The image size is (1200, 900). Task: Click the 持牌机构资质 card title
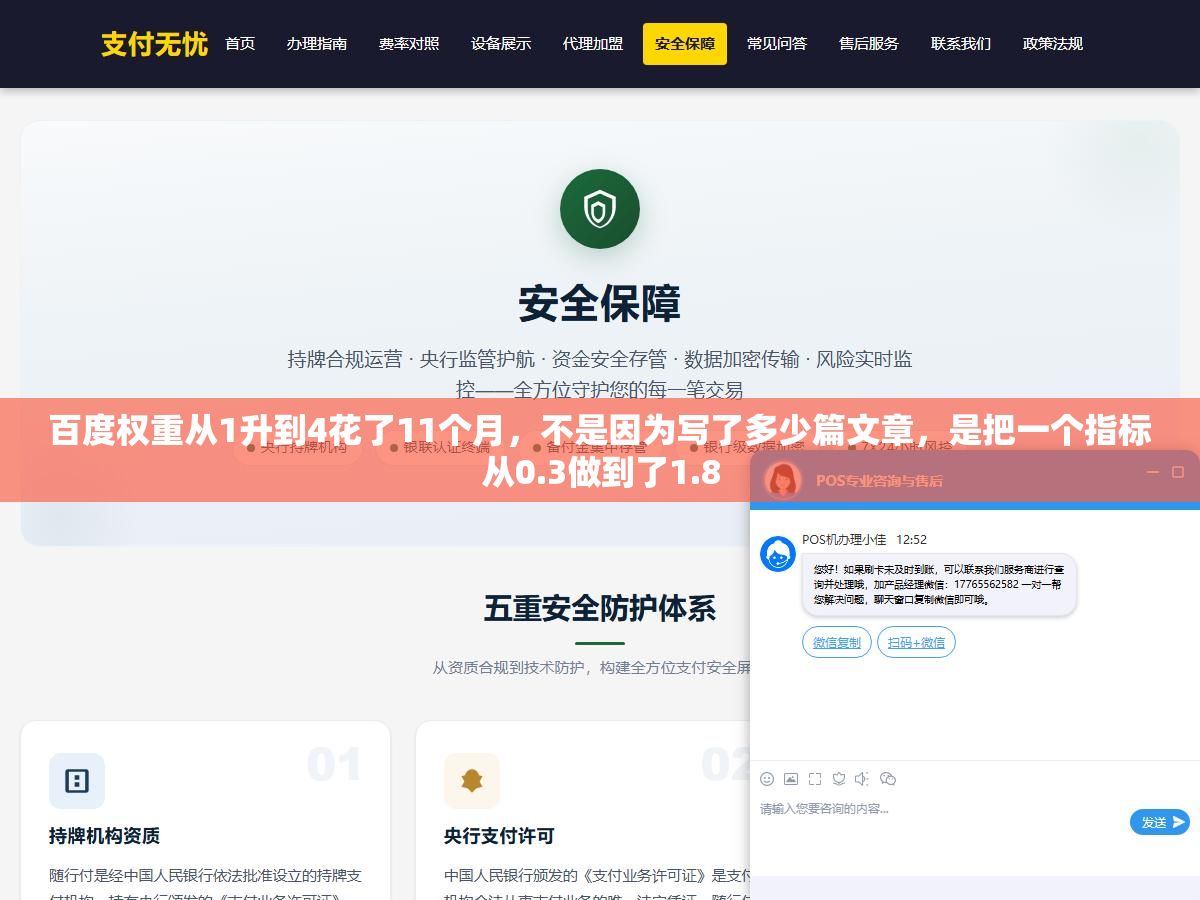[105, 835]
